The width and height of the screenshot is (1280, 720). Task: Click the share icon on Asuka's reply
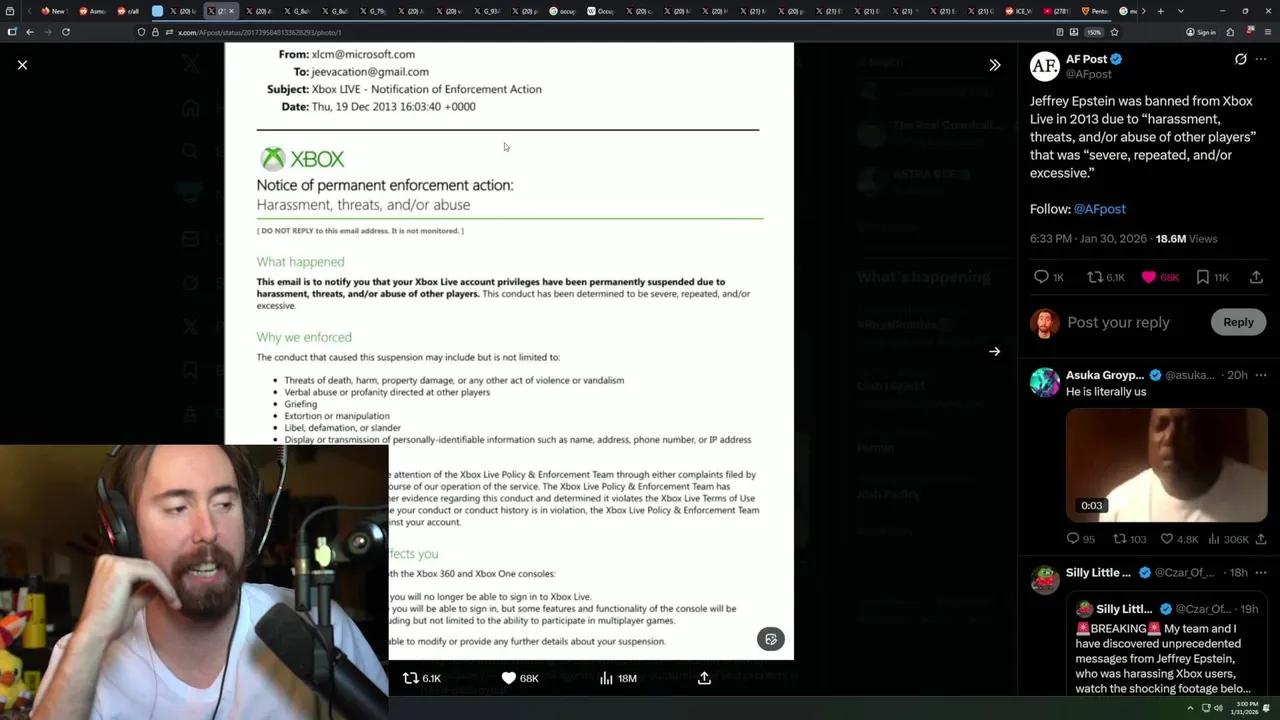click(x=1261, y=539)
